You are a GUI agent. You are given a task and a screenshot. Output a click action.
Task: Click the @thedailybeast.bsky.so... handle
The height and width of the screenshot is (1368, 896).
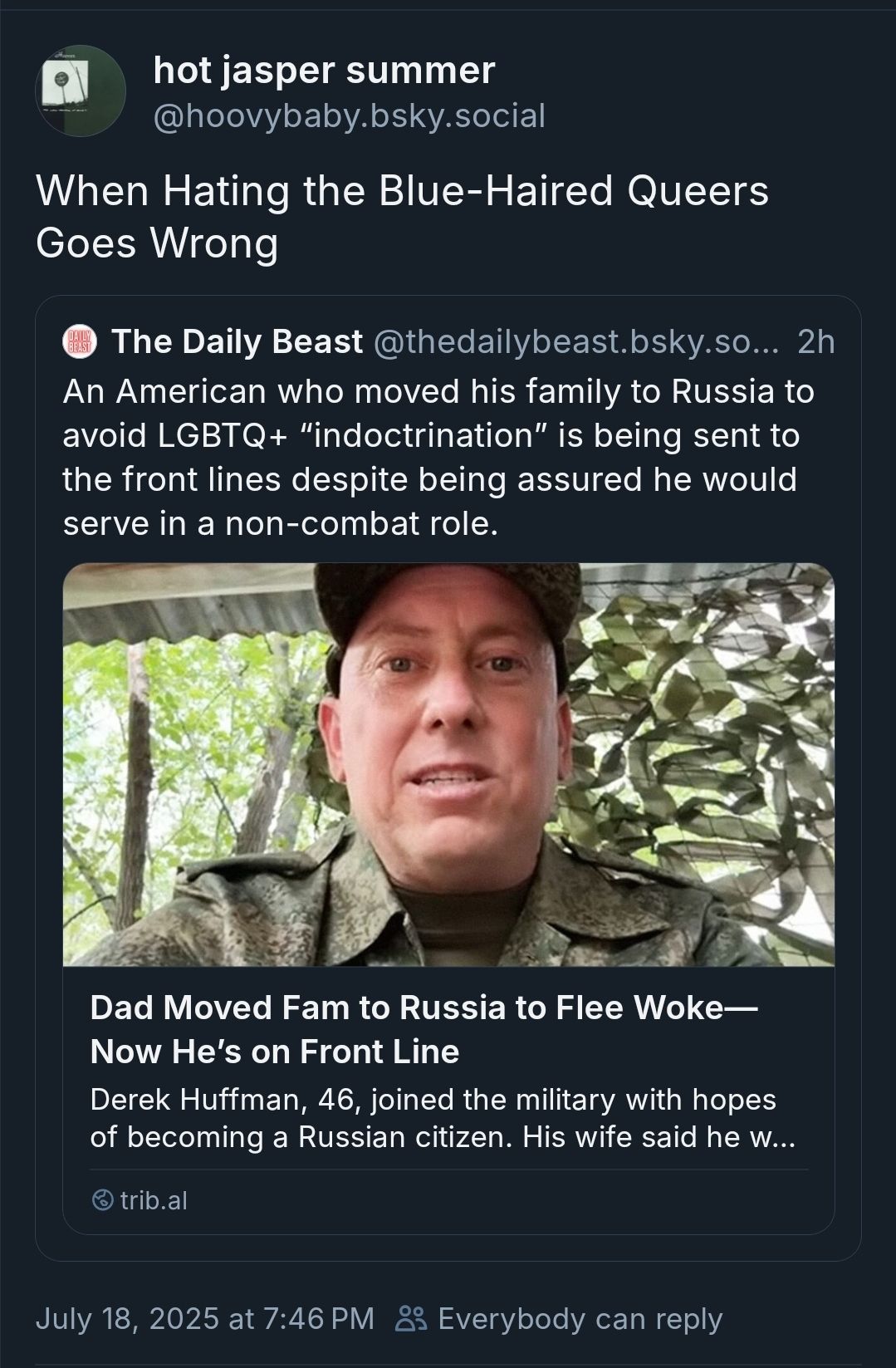click(x=577, y=342)
